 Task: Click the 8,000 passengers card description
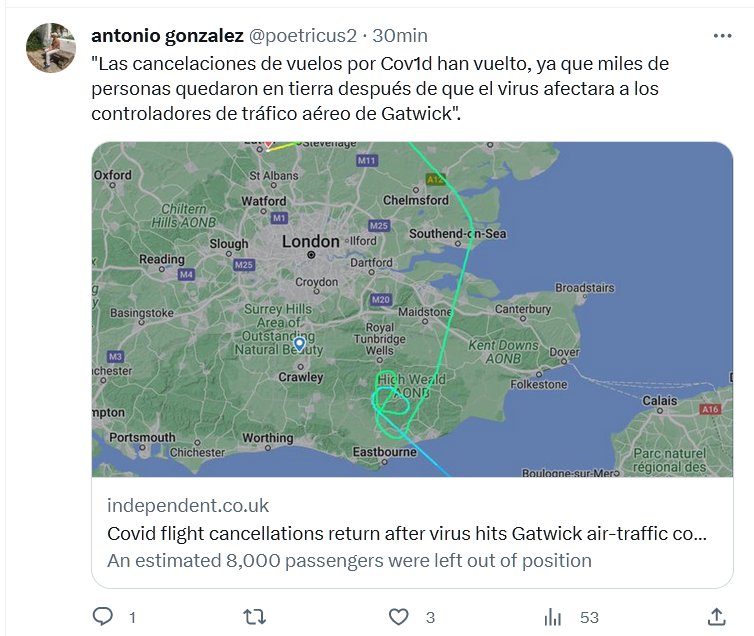(x=349, y=560)
